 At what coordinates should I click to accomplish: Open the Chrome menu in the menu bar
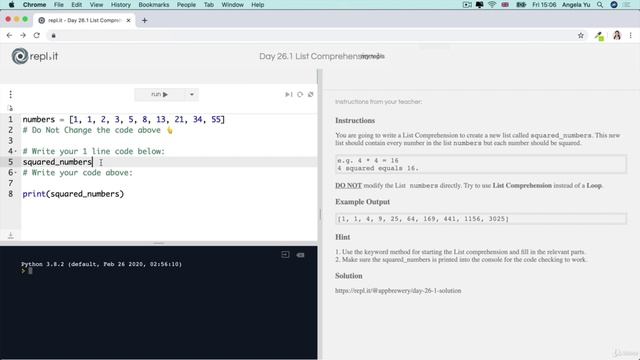pyautogui.click(x=34, y=5)
